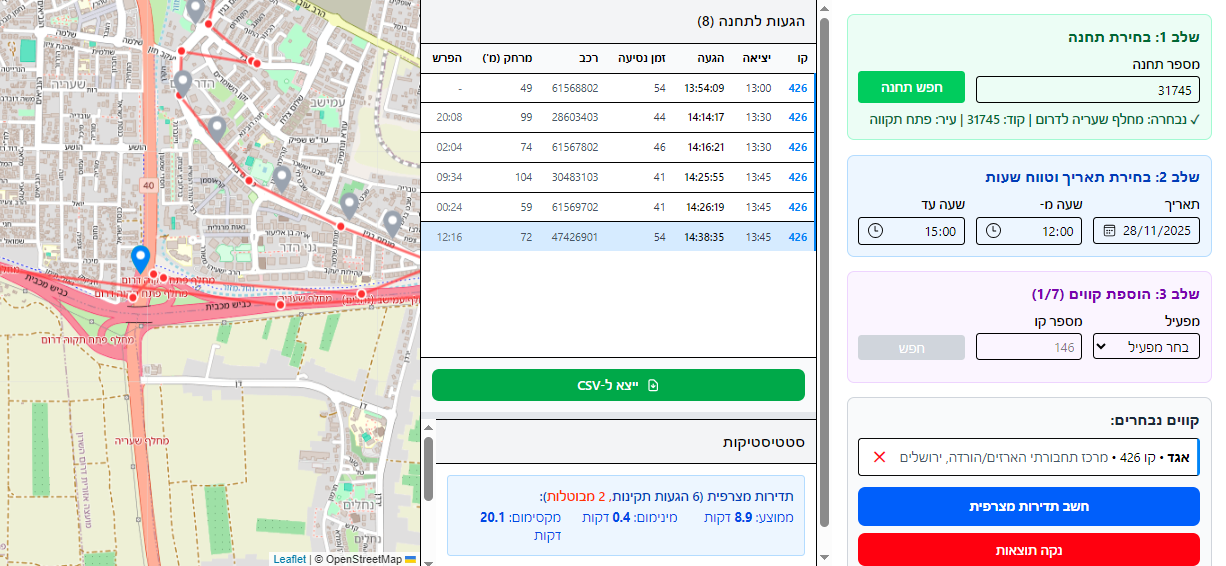The width and height of the screenshot is (1226, 566).
Task: Click the gap value 20:08
Action: [449, 117]
